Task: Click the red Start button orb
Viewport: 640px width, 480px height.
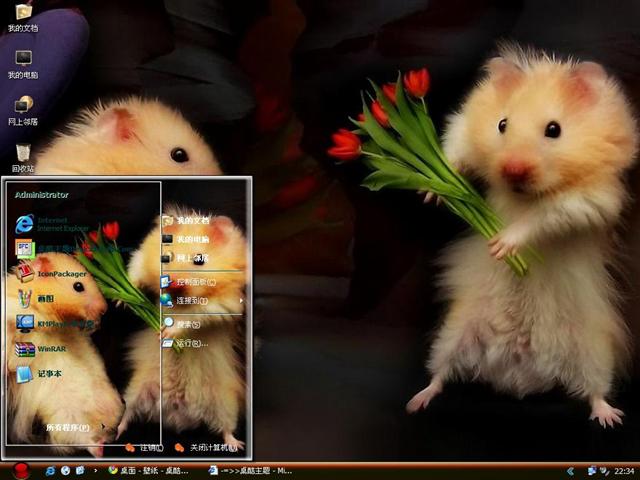Action: [19, 469]
